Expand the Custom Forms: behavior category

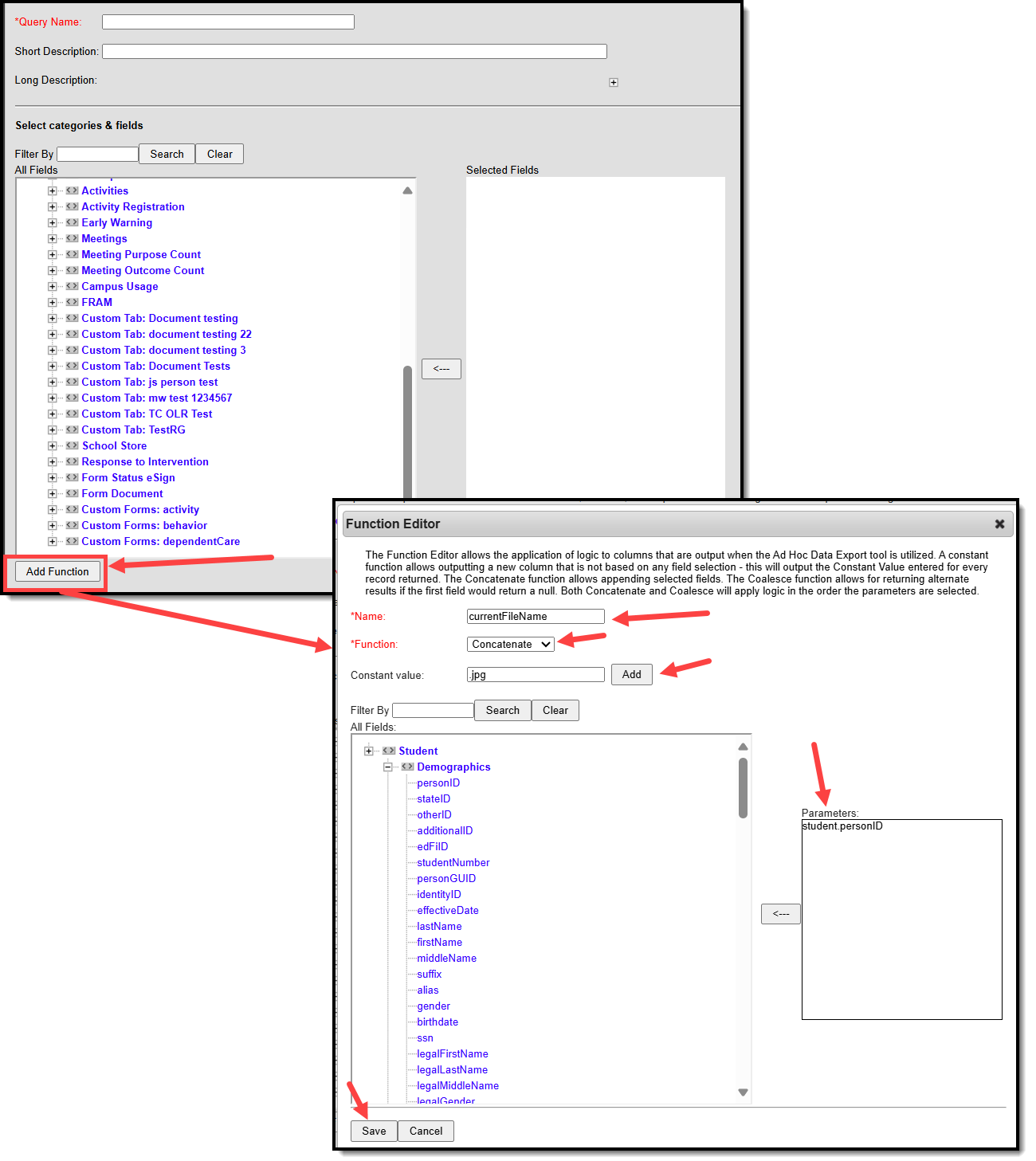pyautogui.click(x=52, y=525)
